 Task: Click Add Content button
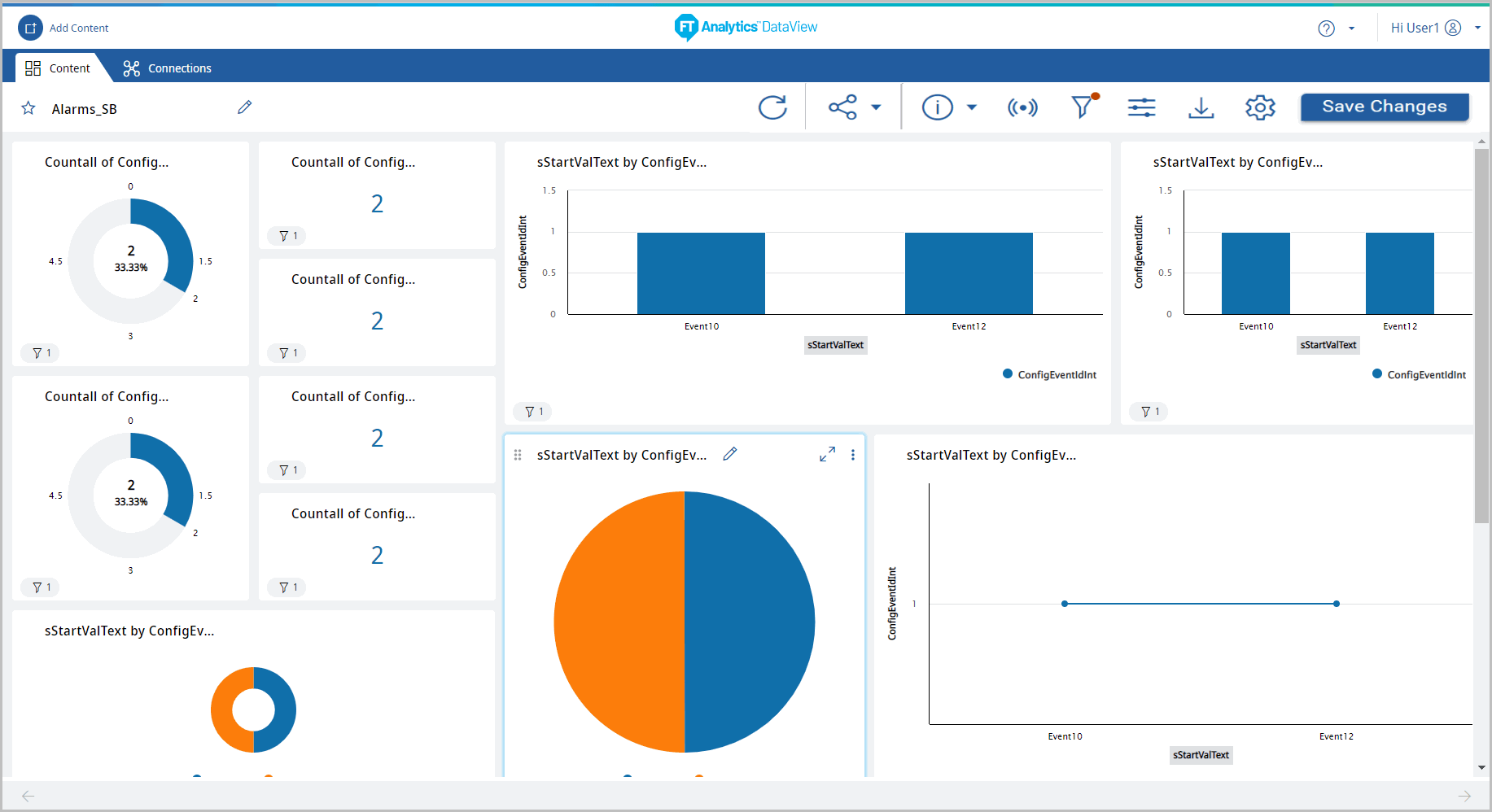63,28
